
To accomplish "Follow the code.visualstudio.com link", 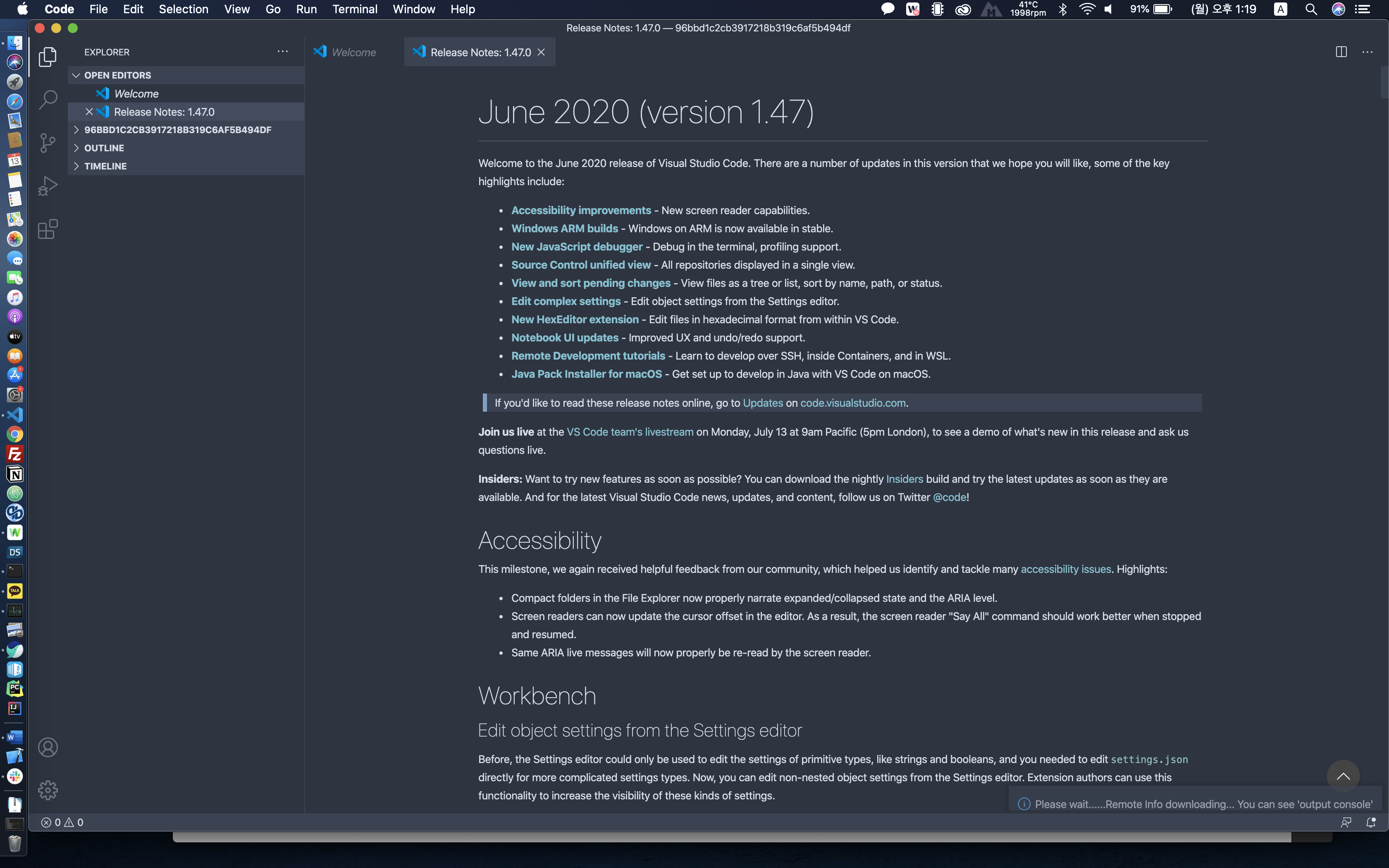I will pyautogui.click(x=853, y=403).
